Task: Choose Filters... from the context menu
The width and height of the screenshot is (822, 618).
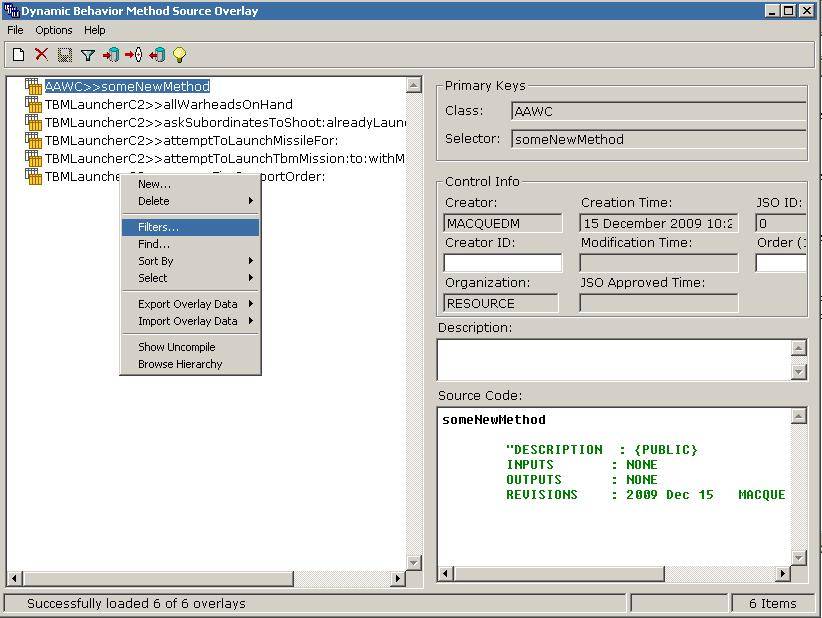Action: point(159,227)
